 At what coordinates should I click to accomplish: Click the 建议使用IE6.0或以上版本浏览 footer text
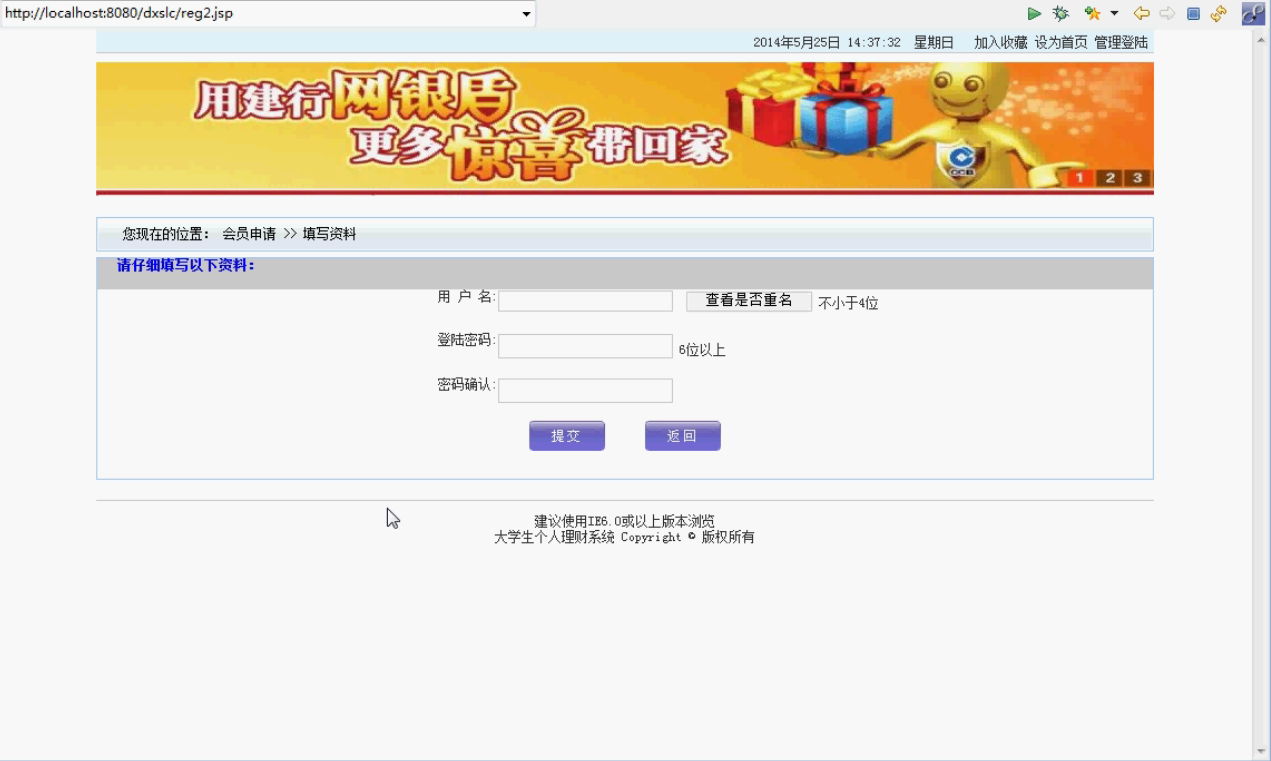point(624,521)
